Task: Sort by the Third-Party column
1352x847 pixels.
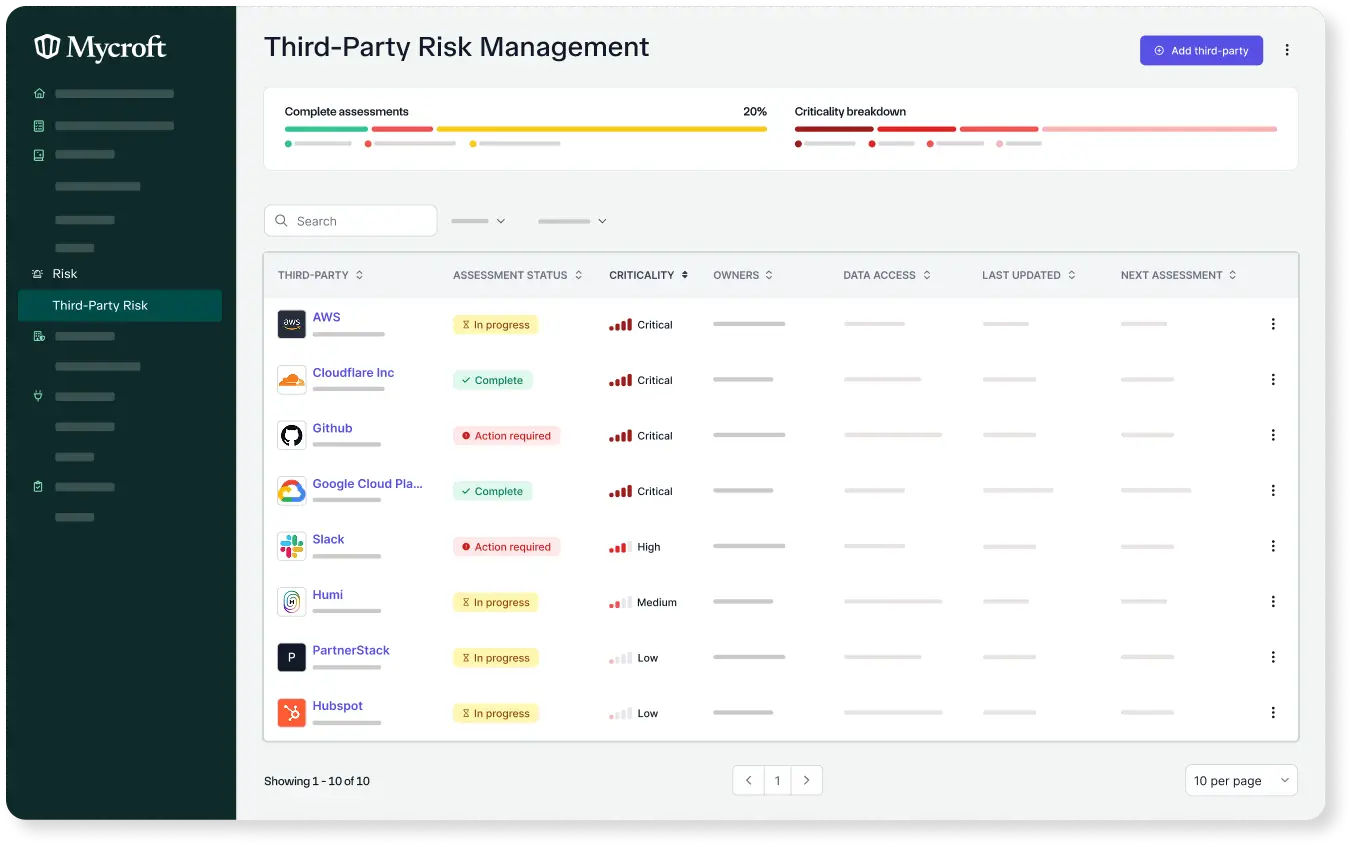Action: point(321,275)
